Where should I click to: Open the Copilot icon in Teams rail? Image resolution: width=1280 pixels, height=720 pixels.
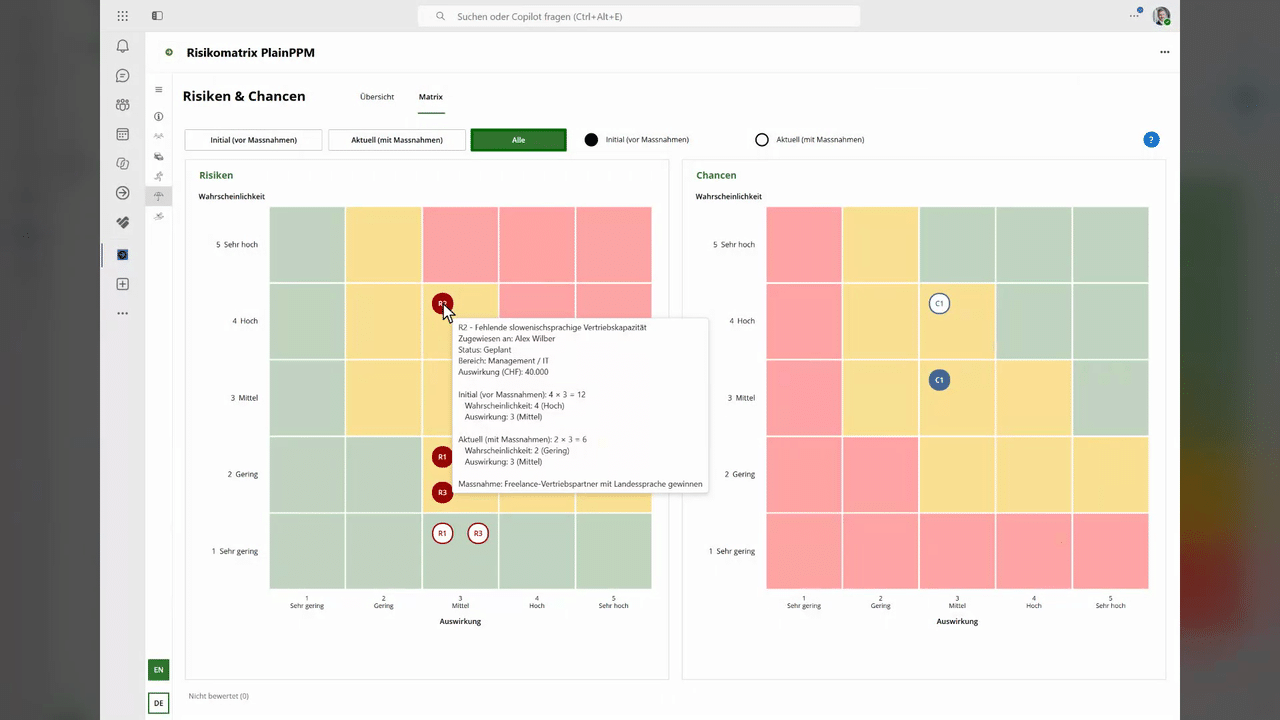(x=123, y=163)
